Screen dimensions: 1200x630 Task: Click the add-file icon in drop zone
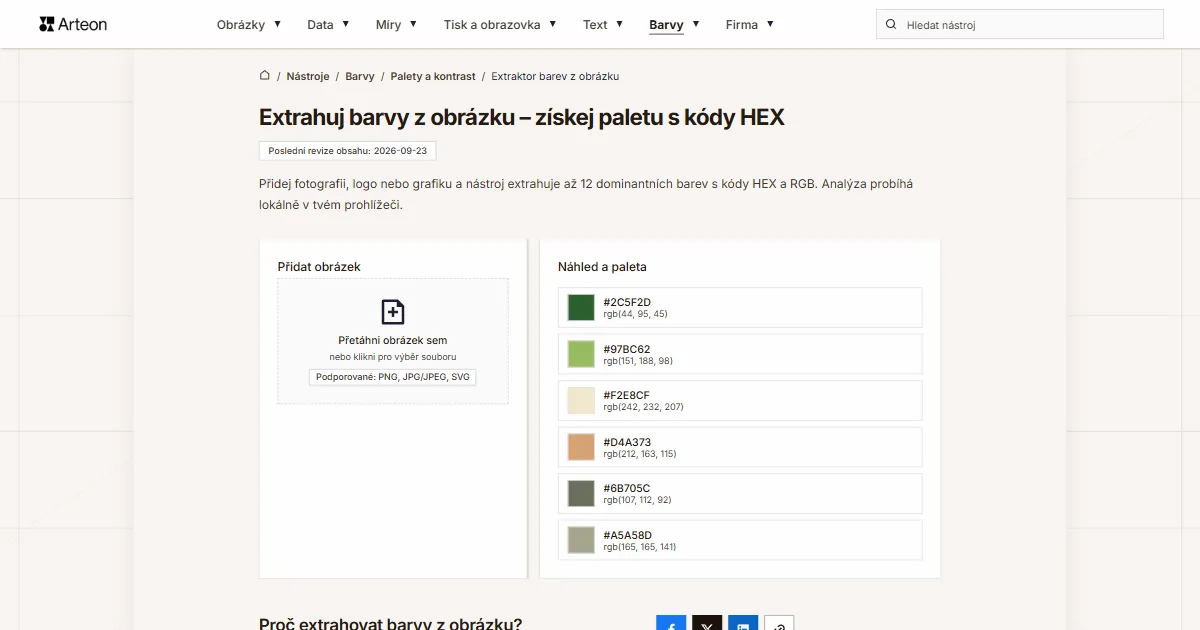393,312
